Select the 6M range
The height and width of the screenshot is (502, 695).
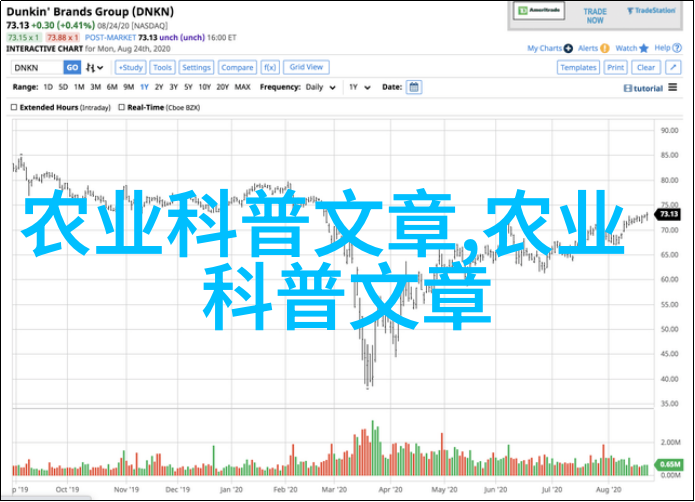click(x=112, y=87)
